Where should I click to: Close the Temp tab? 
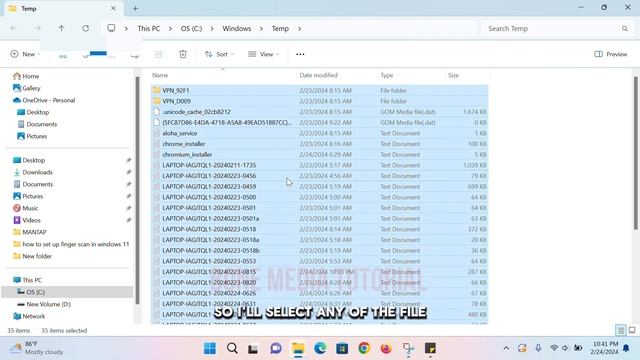[x=113, y=8]
